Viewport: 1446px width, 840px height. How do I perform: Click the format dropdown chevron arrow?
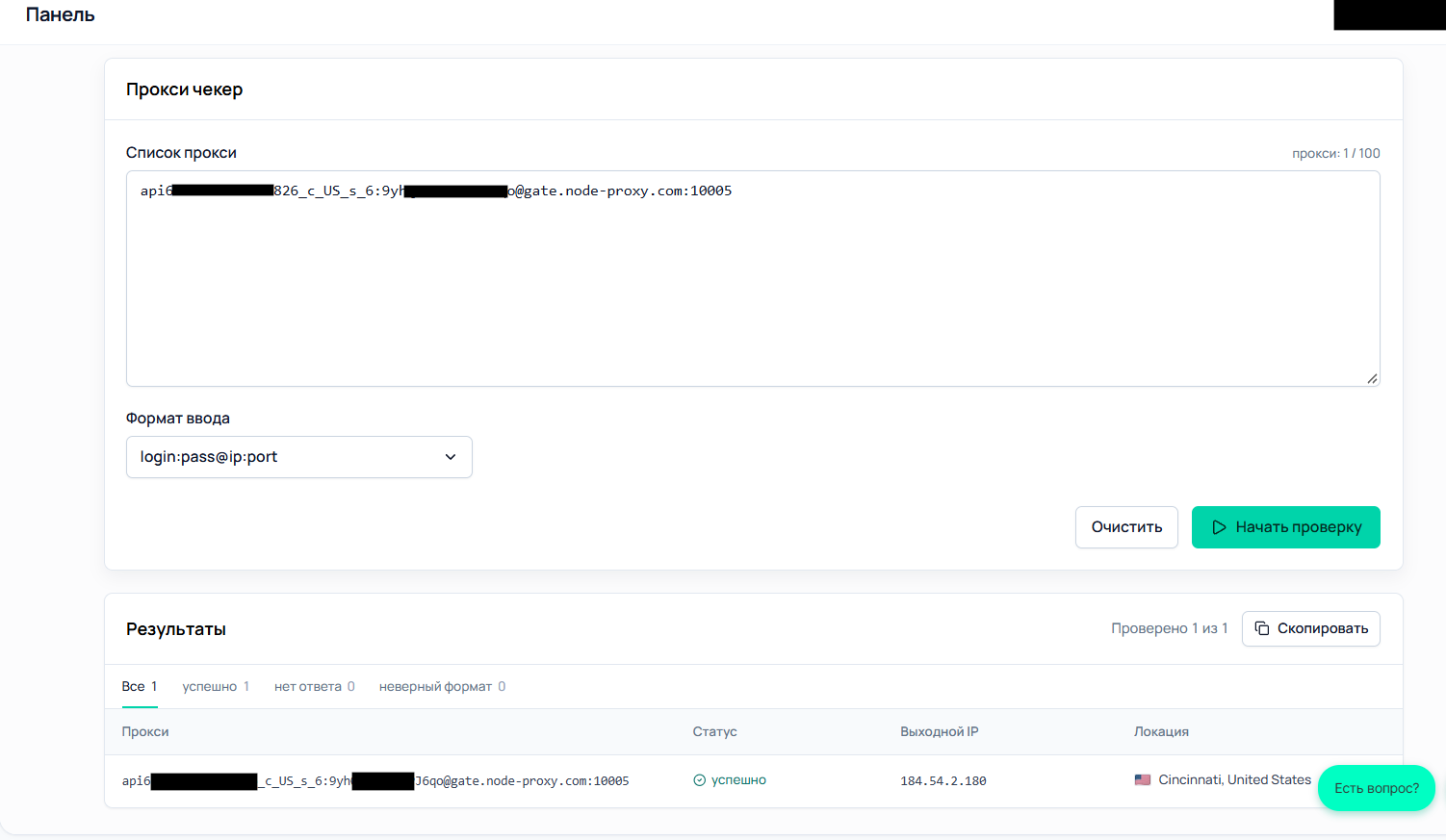click(451, 457)
